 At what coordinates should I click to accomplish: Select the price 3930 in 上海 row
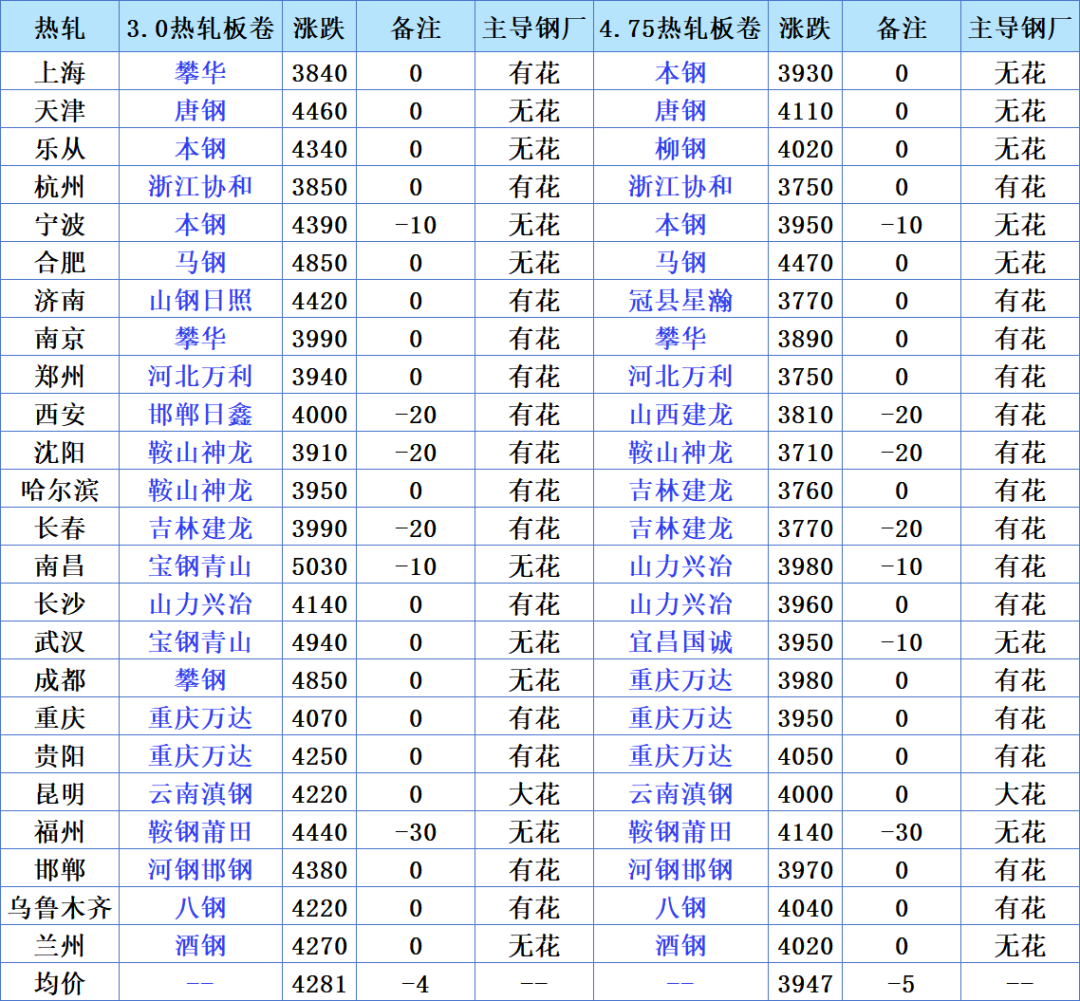[805, 73]
